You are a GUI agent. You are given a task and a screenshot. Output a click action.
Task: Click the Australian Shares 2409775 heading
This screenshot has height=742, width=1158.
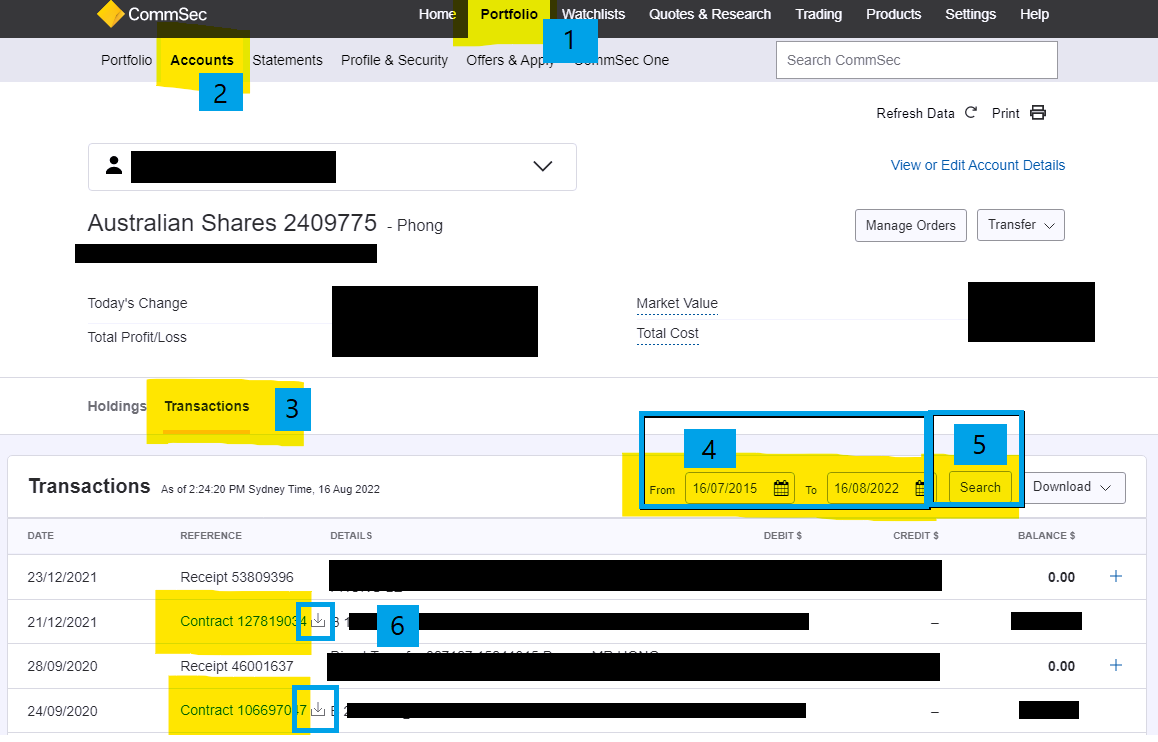tap(232, 222)
